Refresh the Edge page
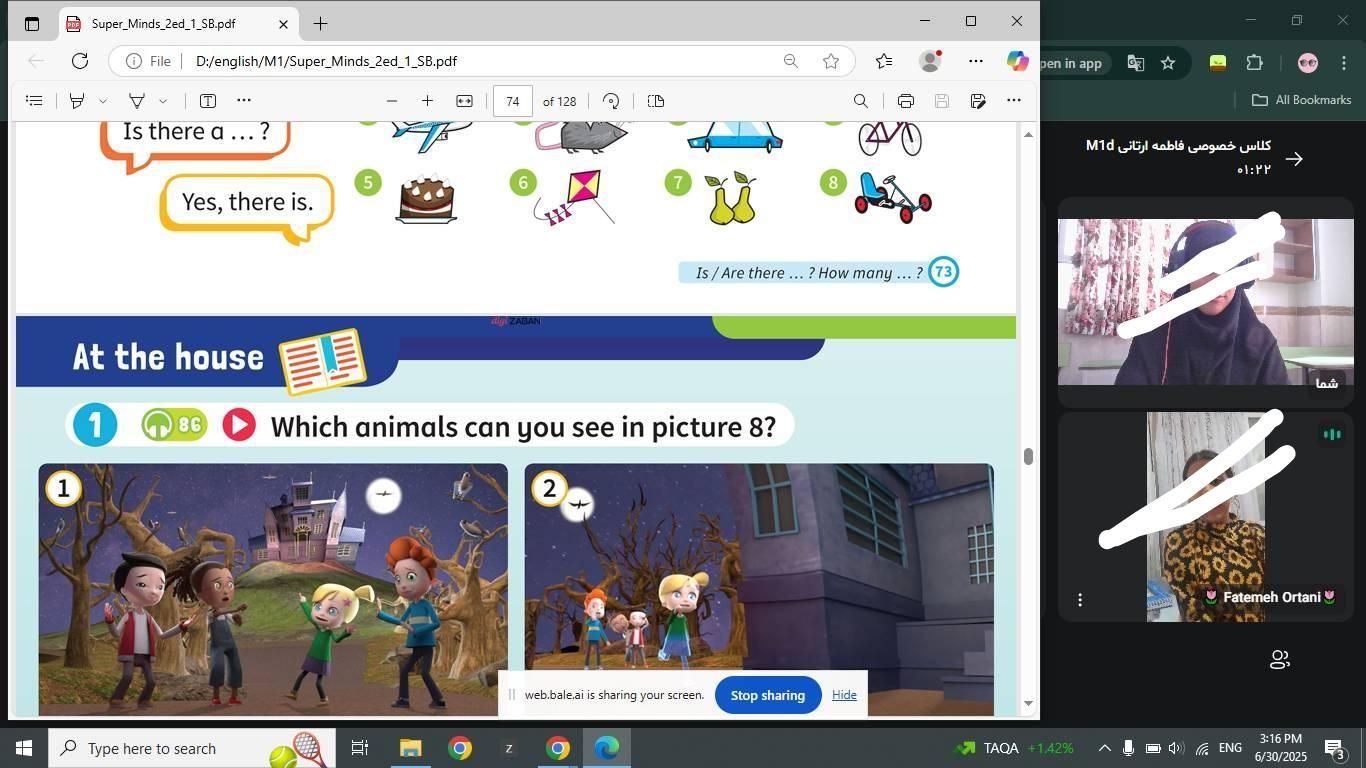 click(x=80, y=61)
